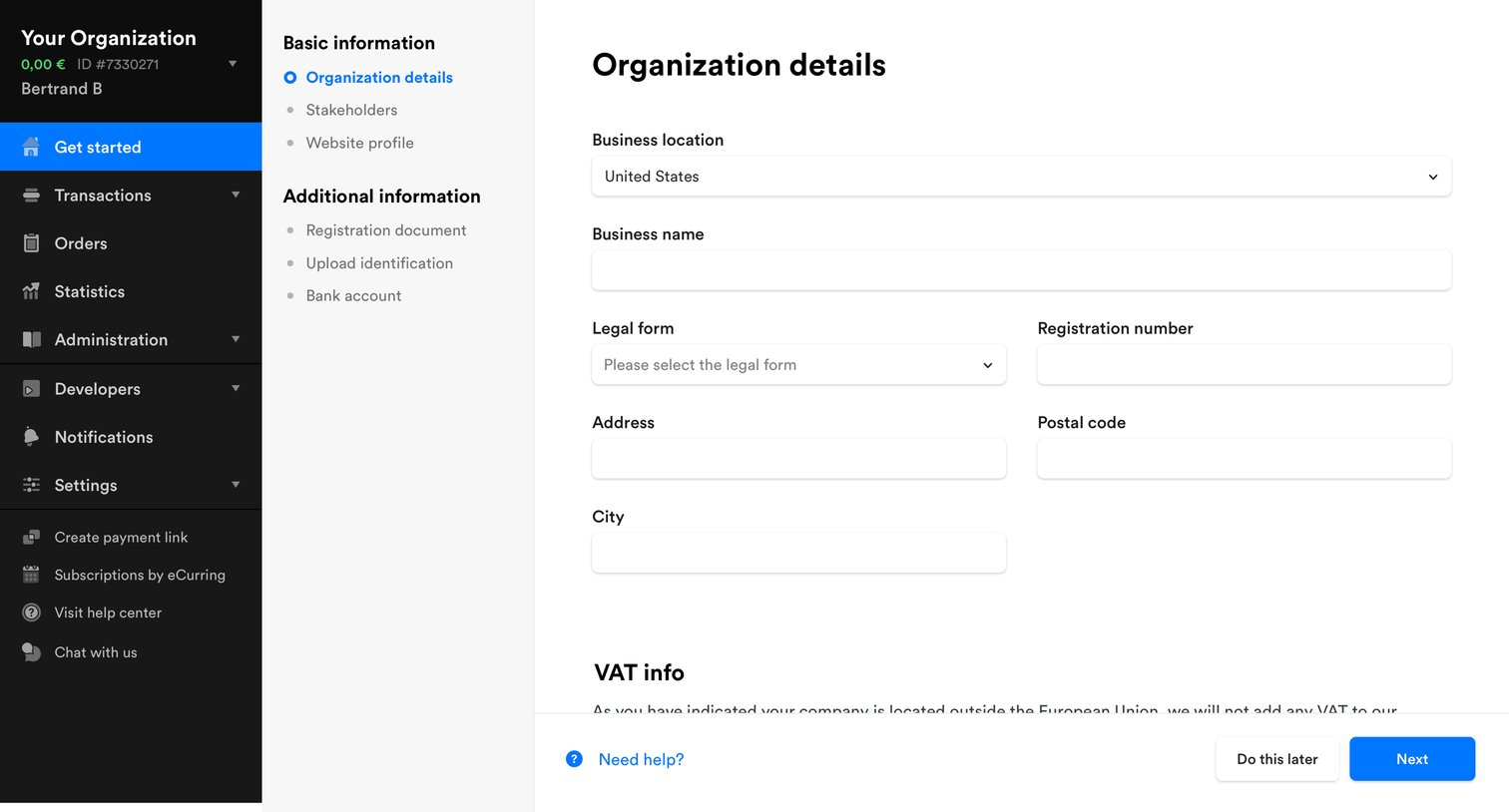Viewport: 1509px width, 812px height.
Task: Go to the Stakeholders step
Action: (x=351, y=110)
